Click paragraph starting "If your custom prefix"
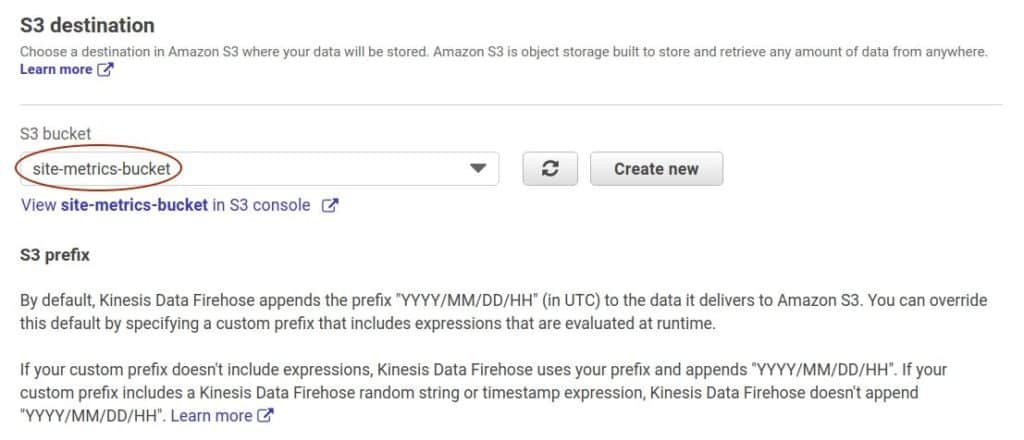 point(483,393)
